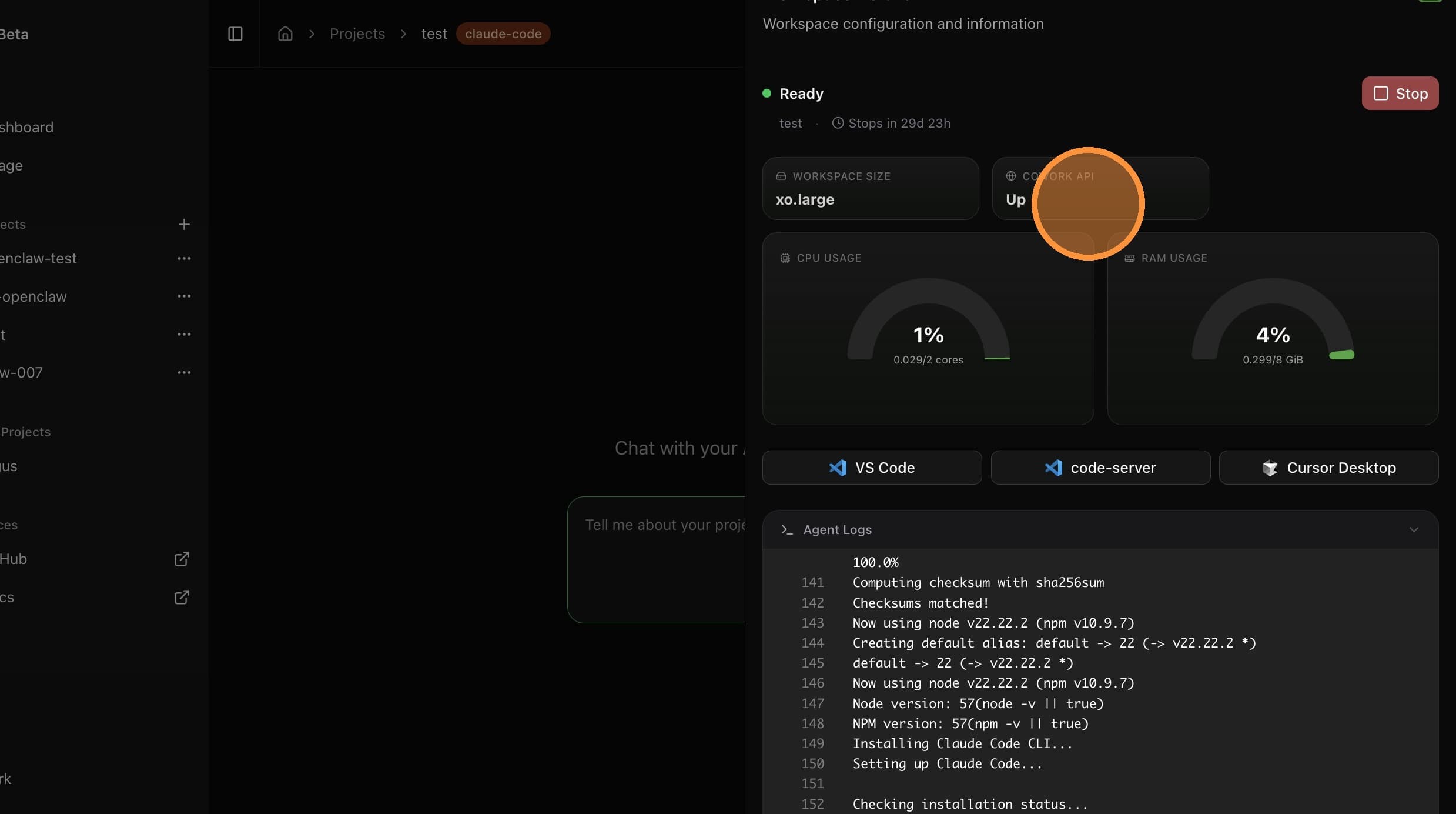1456x814 pixels.
Task: Click the Workspace Size disk icon
Action: pyautogui.click(x=781, y=176)
